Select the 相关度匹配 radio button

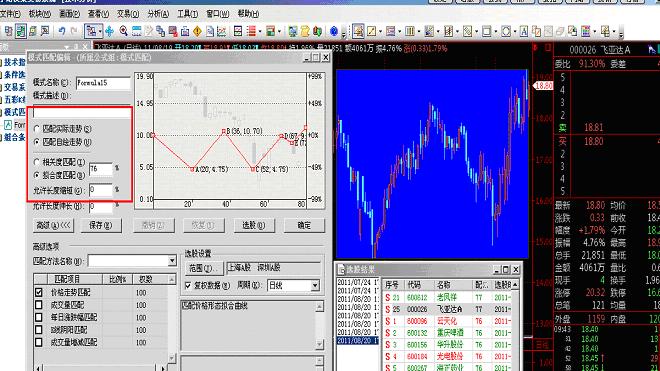[x=37, y=162]
